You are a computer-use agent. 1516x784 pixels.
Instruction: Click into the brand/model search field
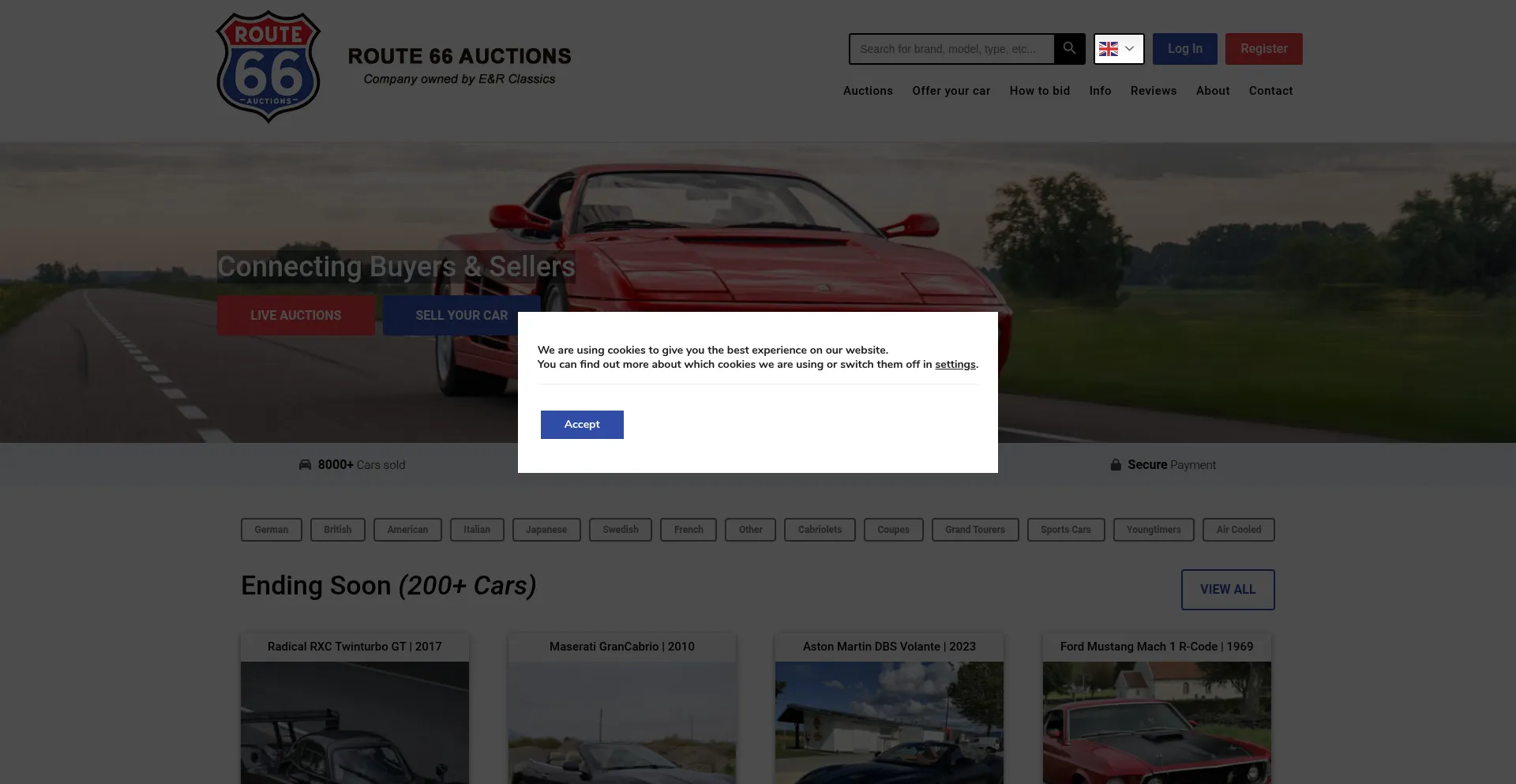click(x=951, y=49)
